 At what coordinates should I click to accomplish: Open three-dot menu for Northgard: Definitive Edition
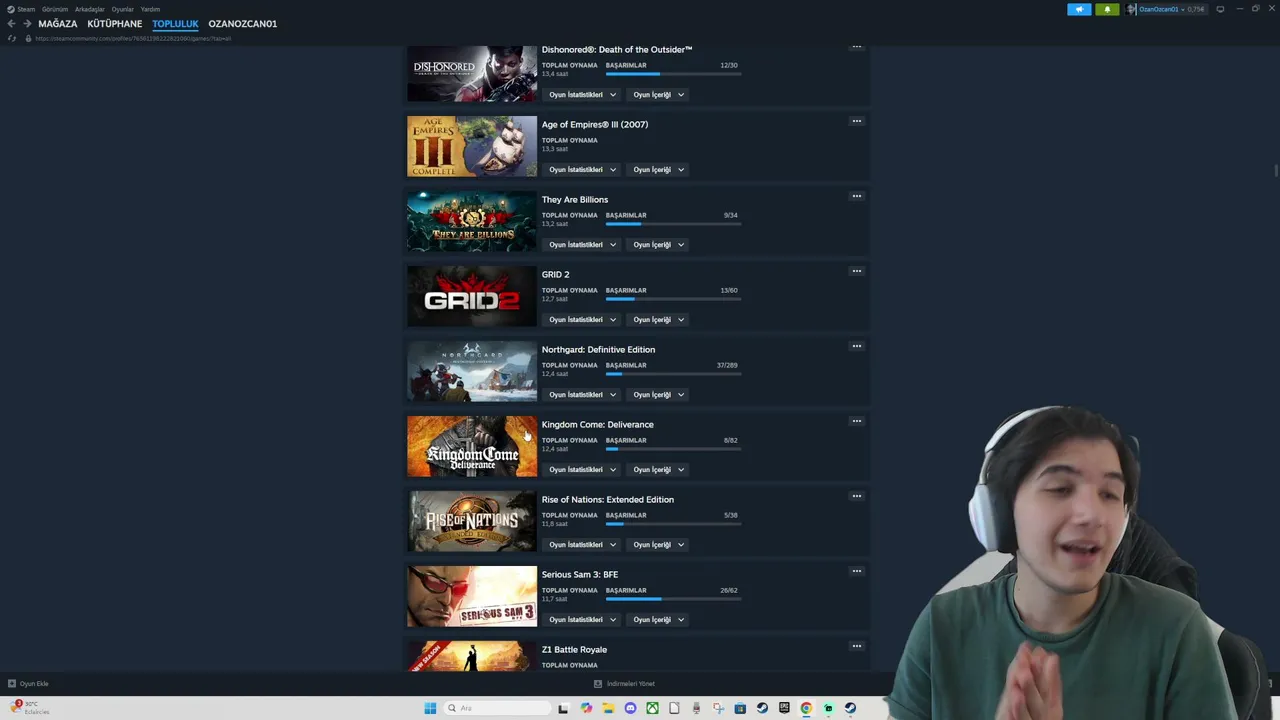(x=856, y=346)
